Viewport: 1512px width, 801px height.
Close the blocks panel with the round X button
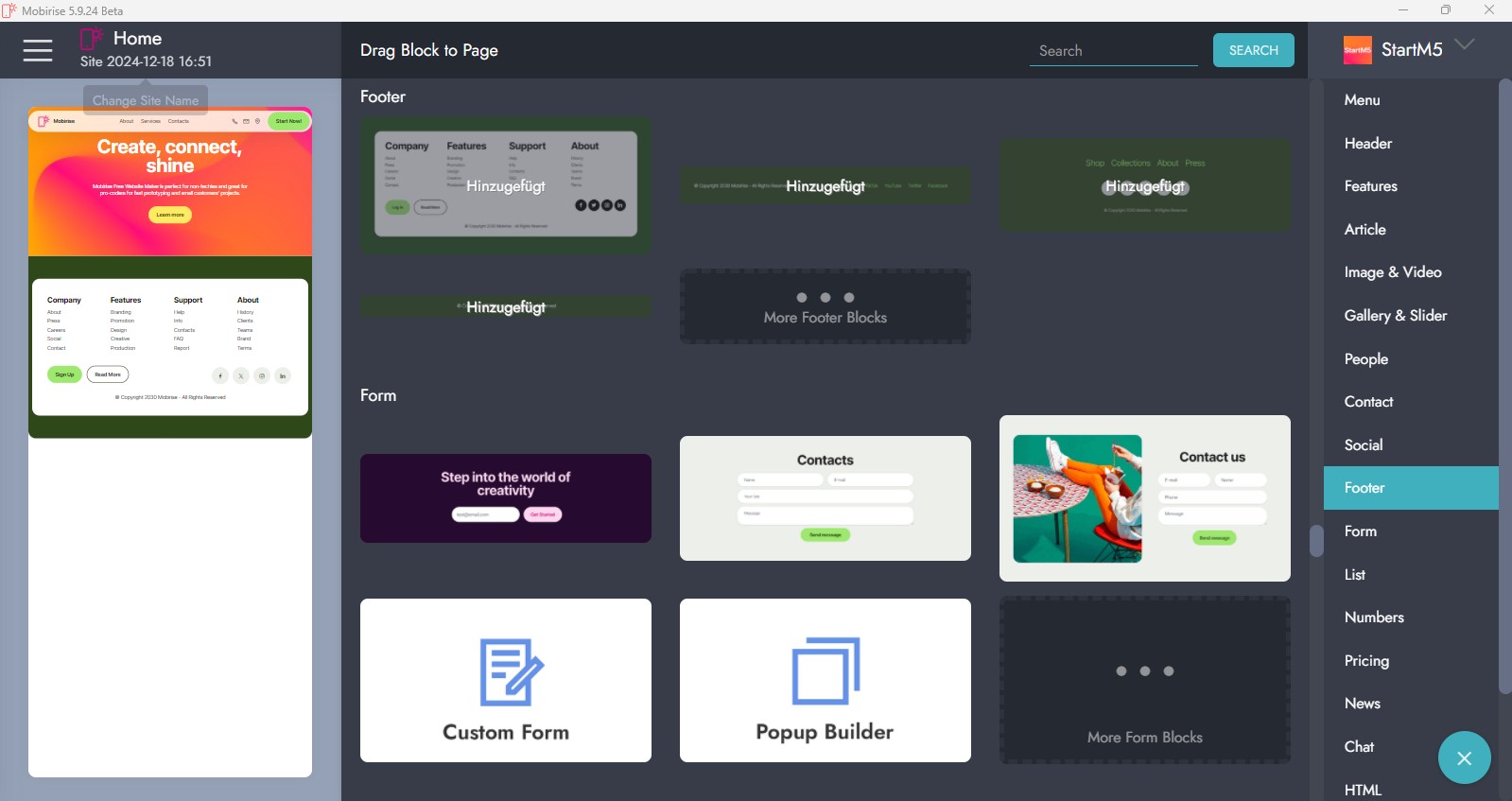click(x=1464, y=757)
